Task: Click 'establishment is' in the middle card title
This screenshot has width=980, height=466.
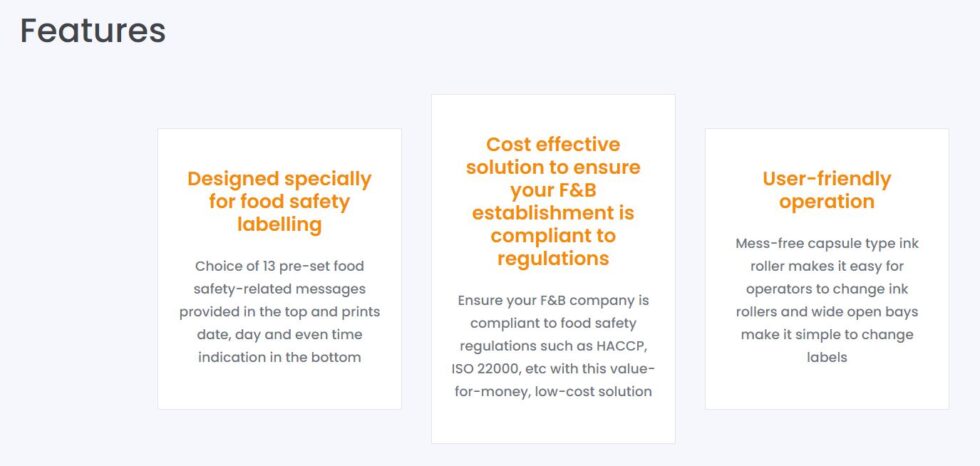Action: (553, 212)
